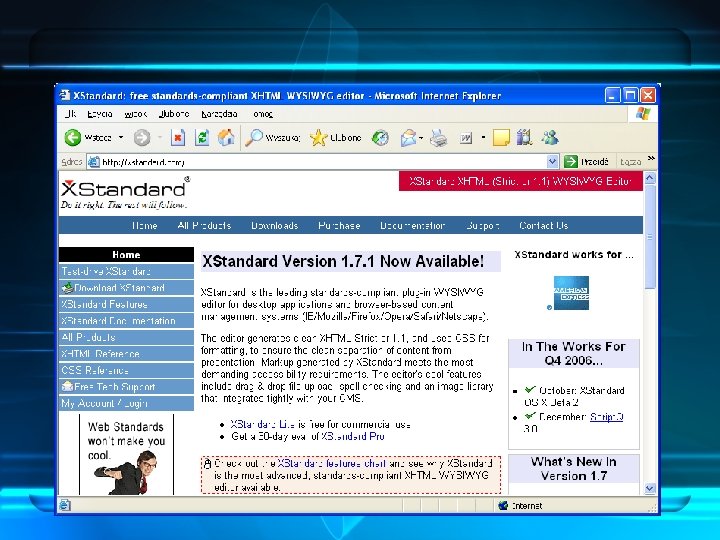Open the Pomoc menu
The width and height of the screenshot is (720, 540).
262,114
